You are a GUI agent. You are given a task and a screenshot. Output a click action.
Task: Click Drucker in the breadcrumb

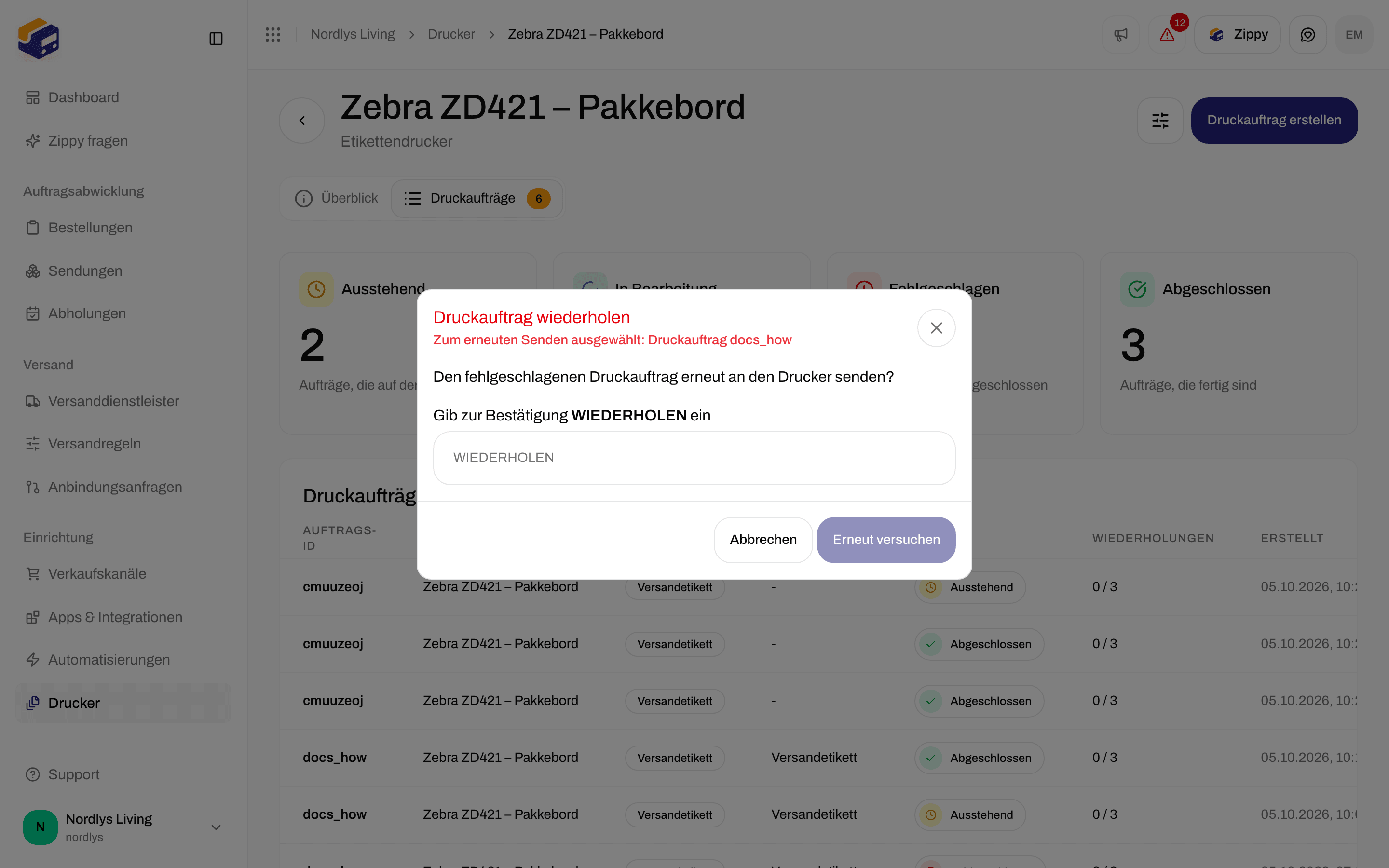[x=451, y=34]
